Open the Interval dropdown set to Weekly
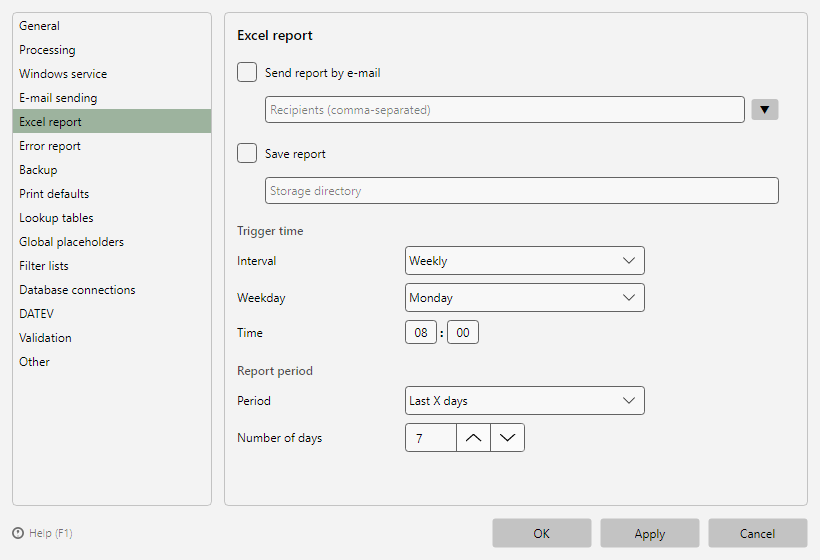The height and width of the screenshot is (560, 820). click(x=525, y=260)
